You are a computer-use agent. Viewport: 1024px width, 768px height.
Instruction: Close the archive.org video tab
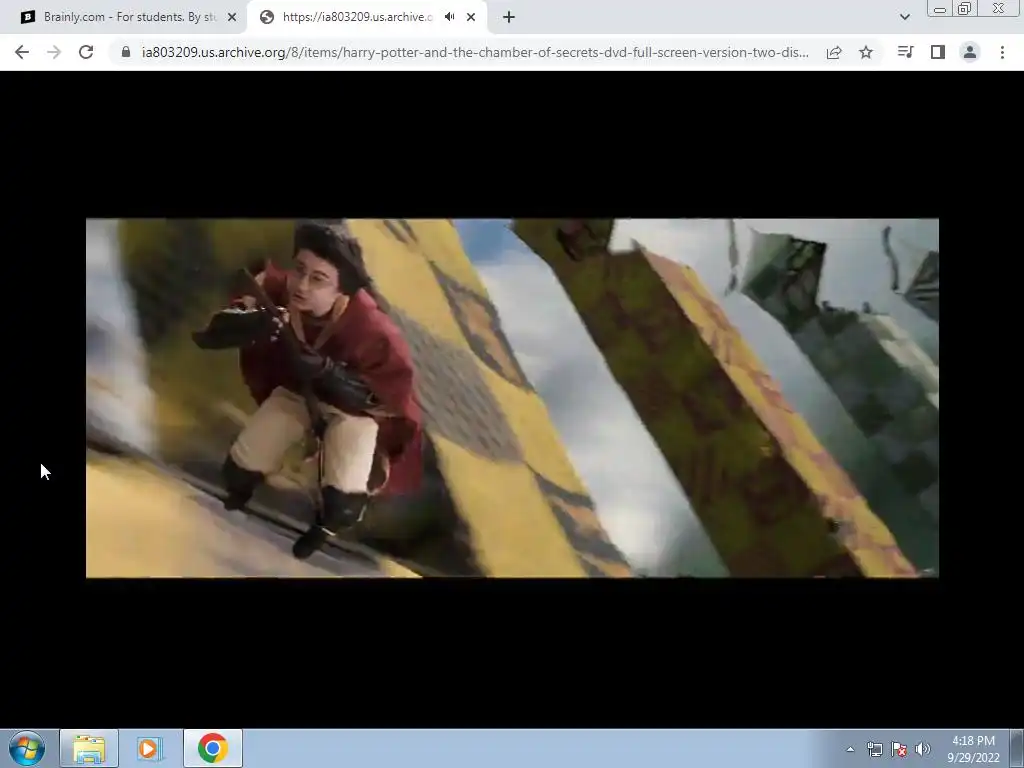[471, 17]
